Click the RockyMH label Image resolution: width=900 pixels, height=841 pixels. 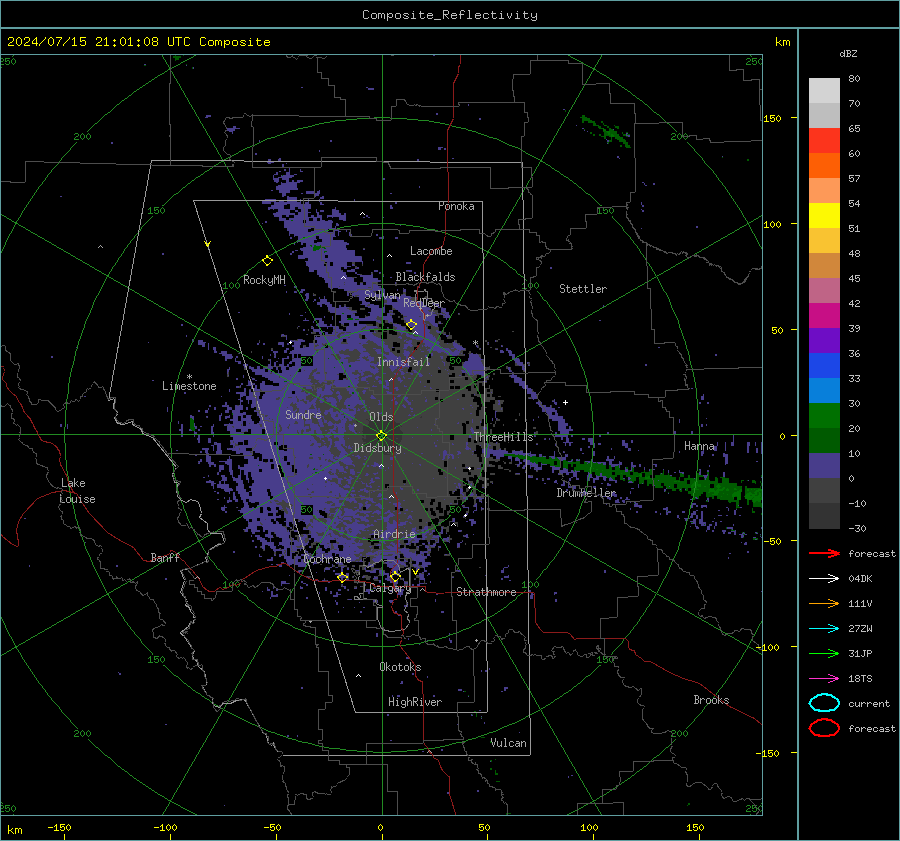[x=264, y=280]
